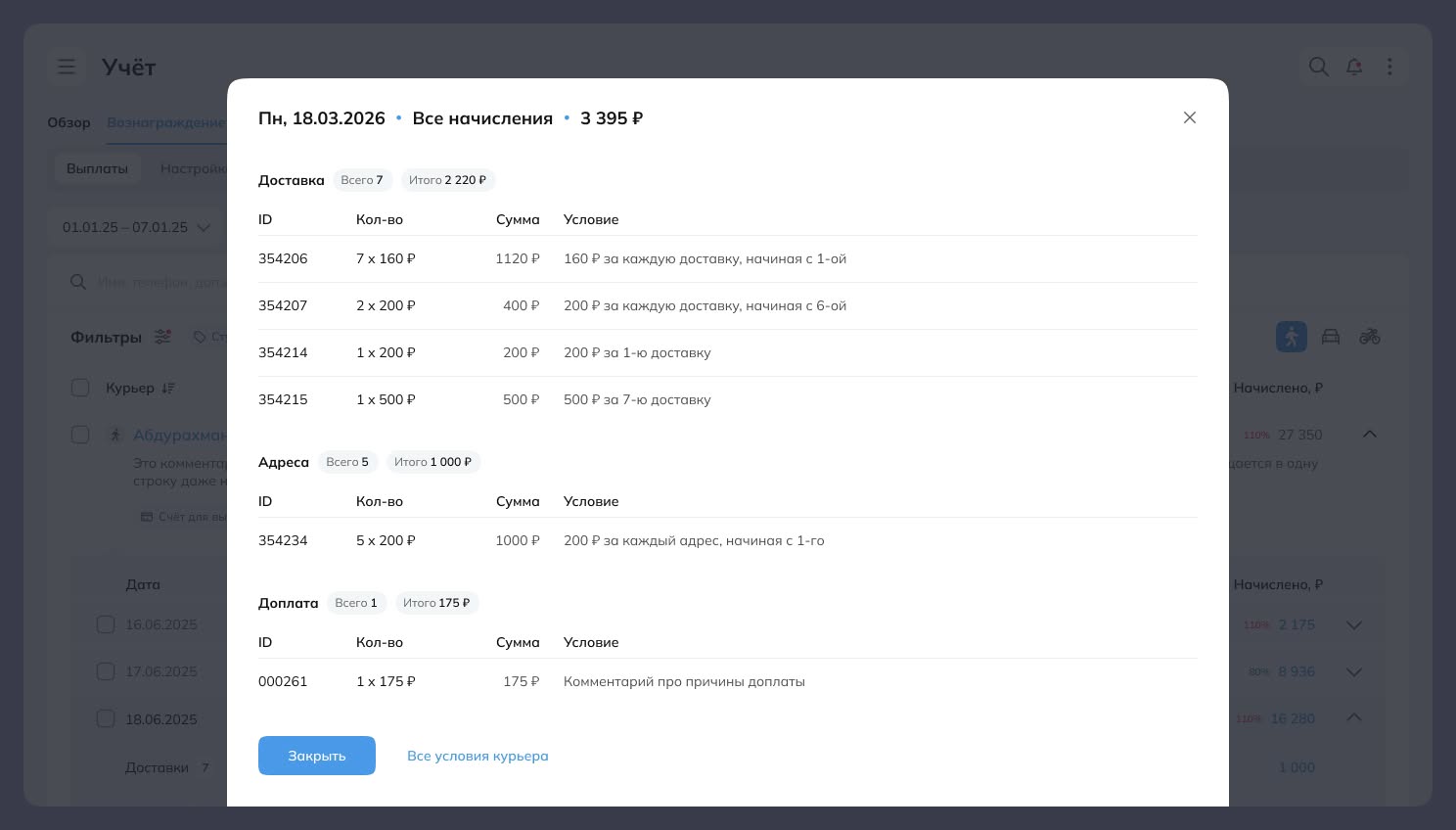Expand the row with amount 8 936
This screenshot has height=830, width=1456.
1354,671
